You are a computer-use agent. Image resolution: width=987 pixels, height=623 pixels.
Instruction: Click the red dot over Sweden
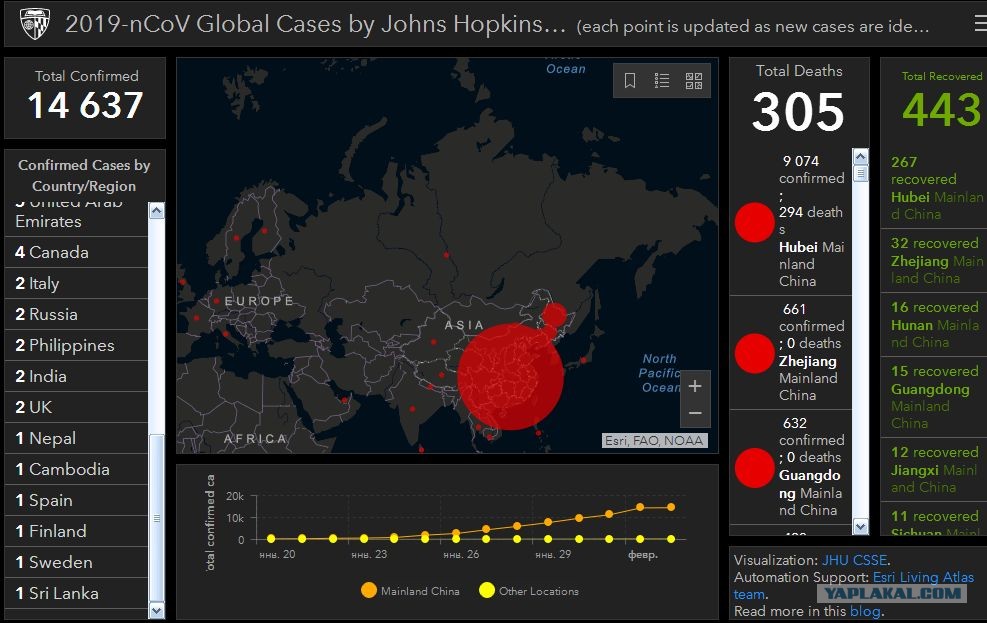tap(237, 238)
